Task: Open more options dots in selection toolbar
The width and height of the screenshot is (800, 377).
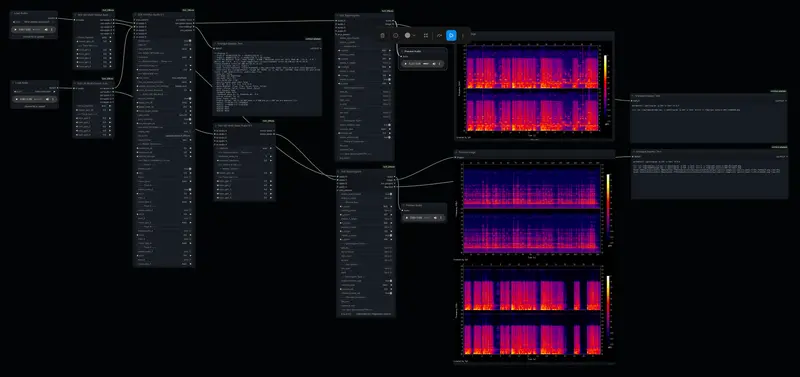Action: point(463,36)
